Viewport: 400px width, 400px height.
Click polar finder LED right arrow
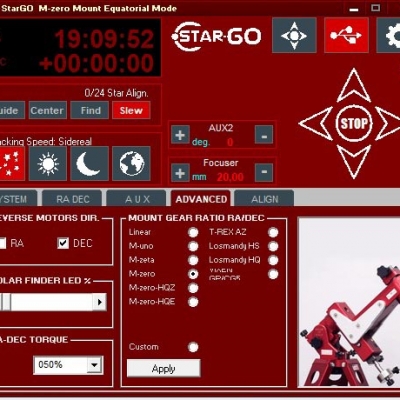[99, 302]
